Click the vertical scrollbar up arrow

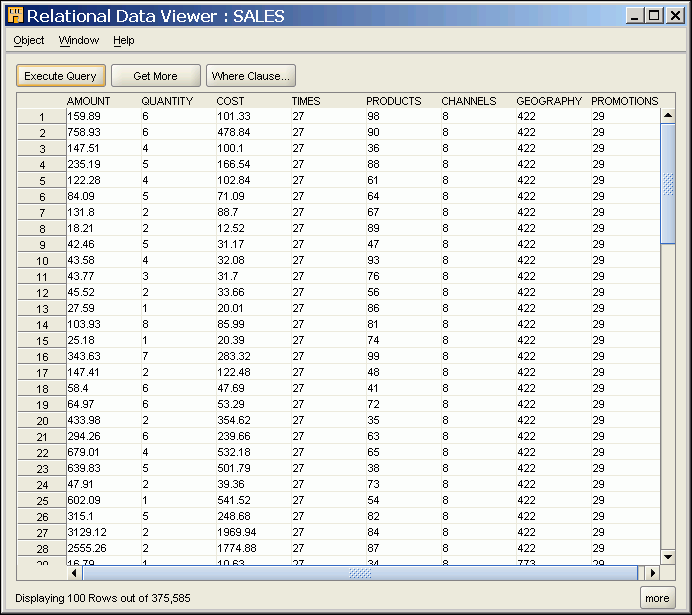[668, 116]
